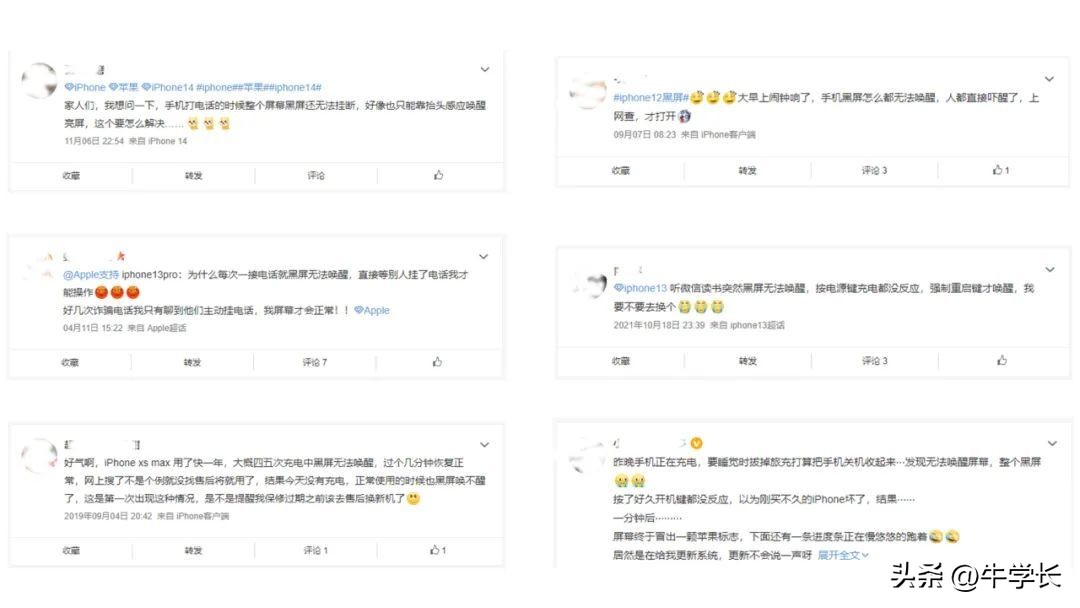This screenshot has width=1080, height=608.
Task: Open avatar of the iPhone14 post author
Action: [x=39, y=80]
